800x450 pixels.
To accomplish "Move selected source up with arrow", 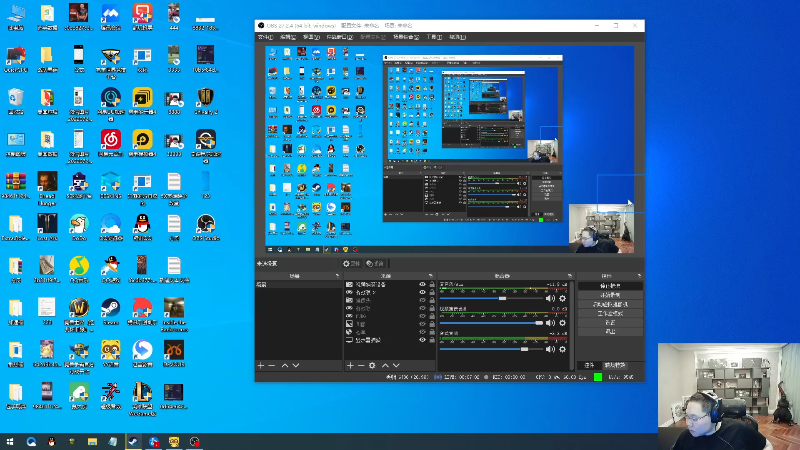I will pyautogui.click(x=385, y=366).
